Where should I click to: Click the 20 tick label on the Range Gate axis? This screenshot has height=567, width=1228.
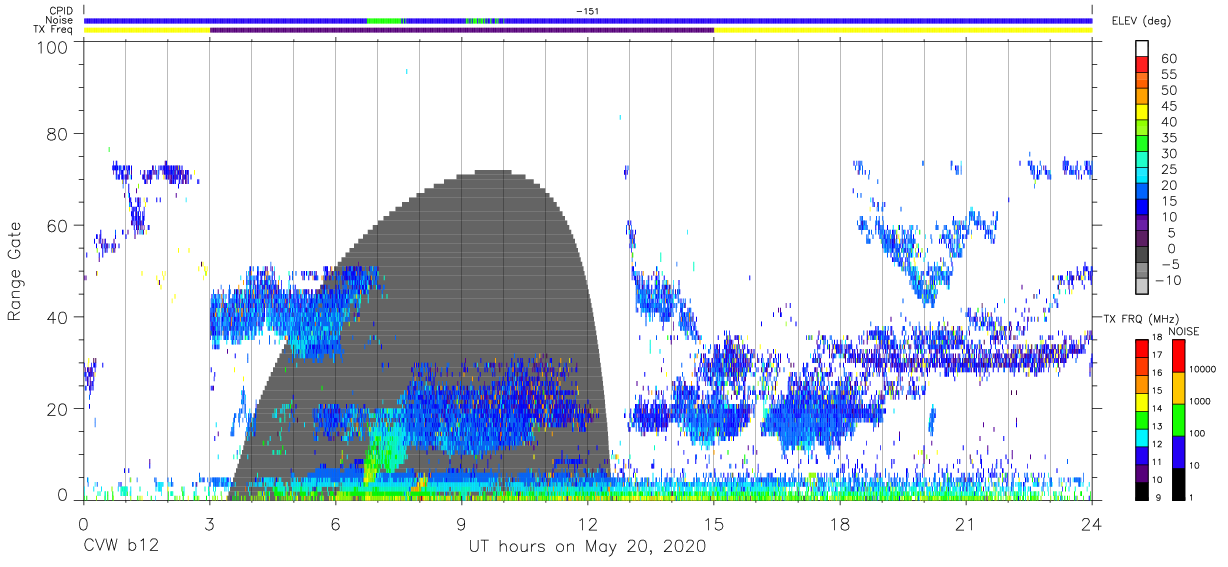tap(58, 409)
